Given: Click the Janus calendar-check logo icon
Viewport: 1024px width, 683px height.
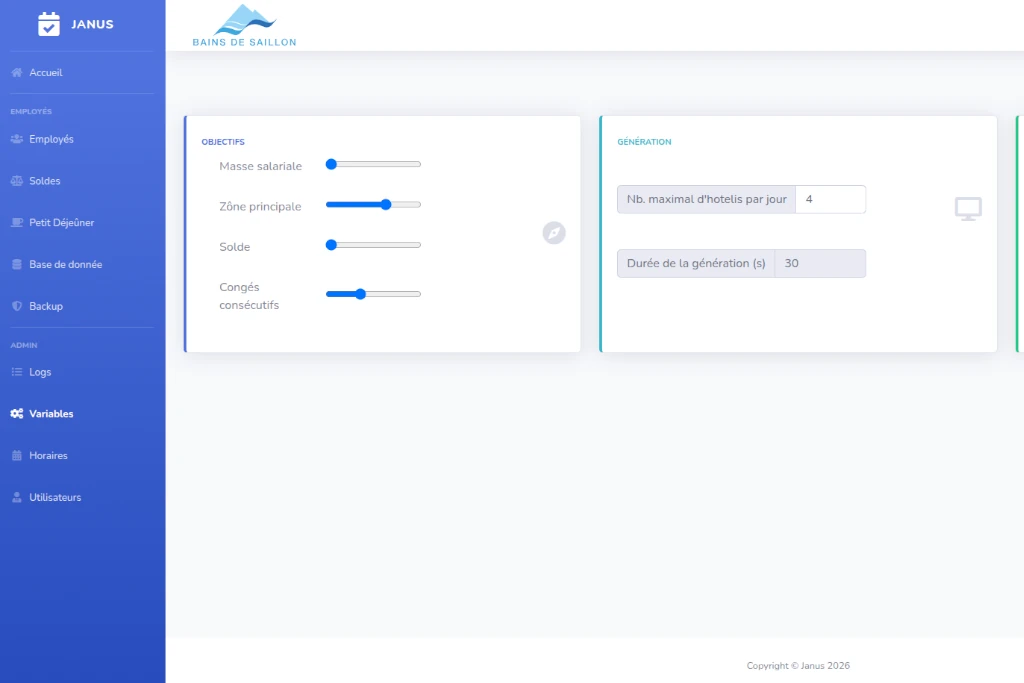Looking at the screenshot, I should (x=49, y=24).
